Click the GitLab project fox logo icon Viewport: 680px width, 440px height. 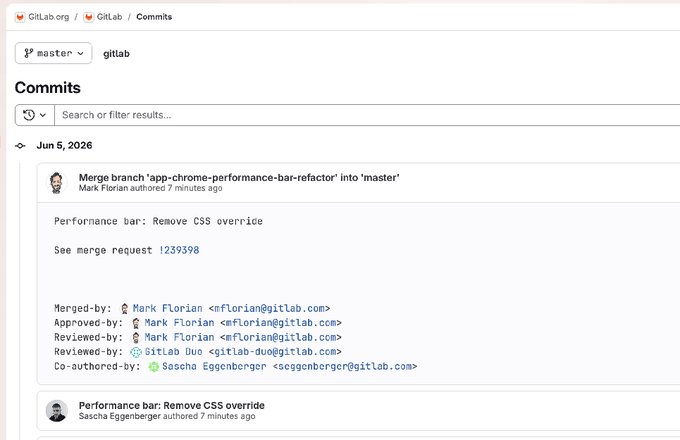pyautogui.click(x=88, y=17)
